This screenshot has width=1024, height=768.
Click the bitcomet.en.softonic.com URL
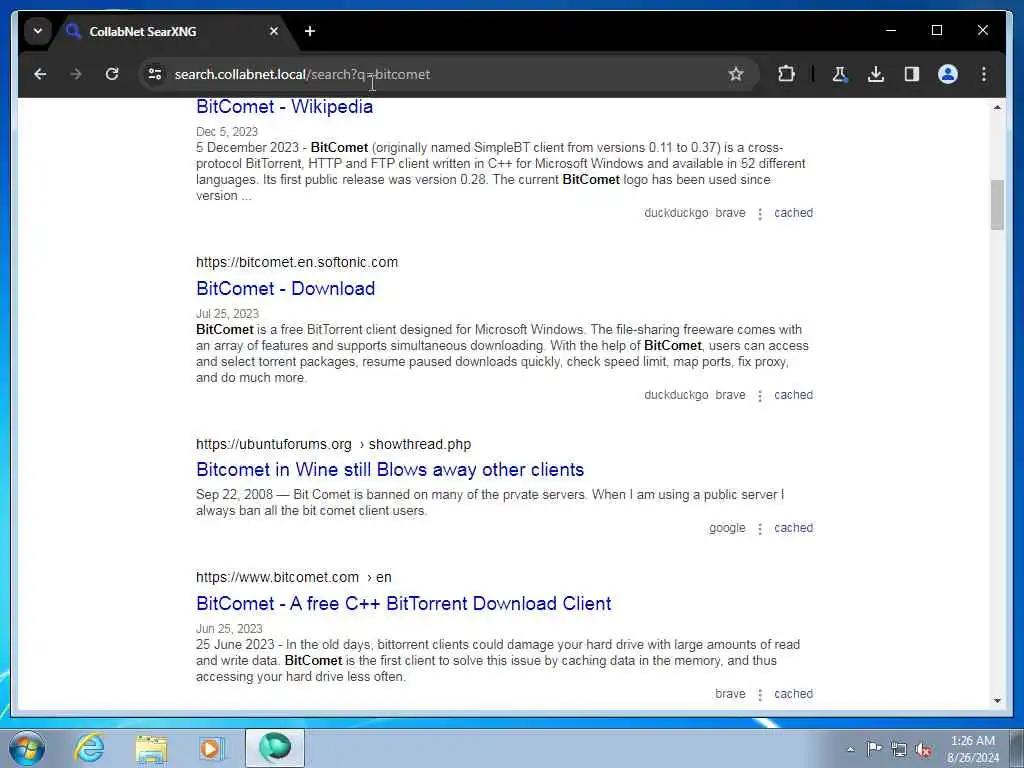[x=297, y=263]
